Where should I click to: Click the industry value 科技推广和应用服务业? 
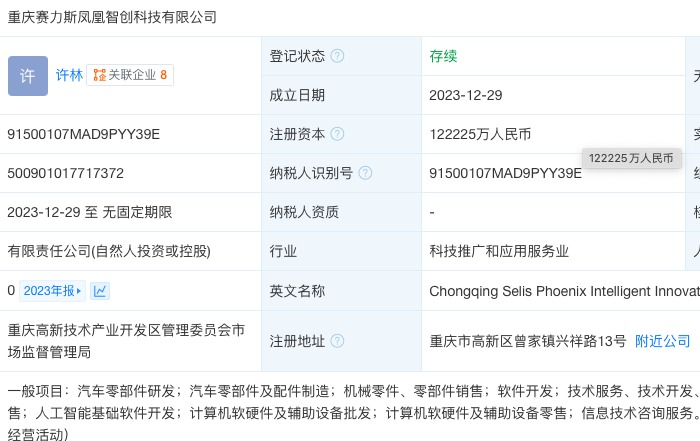(x=499, y=251)
